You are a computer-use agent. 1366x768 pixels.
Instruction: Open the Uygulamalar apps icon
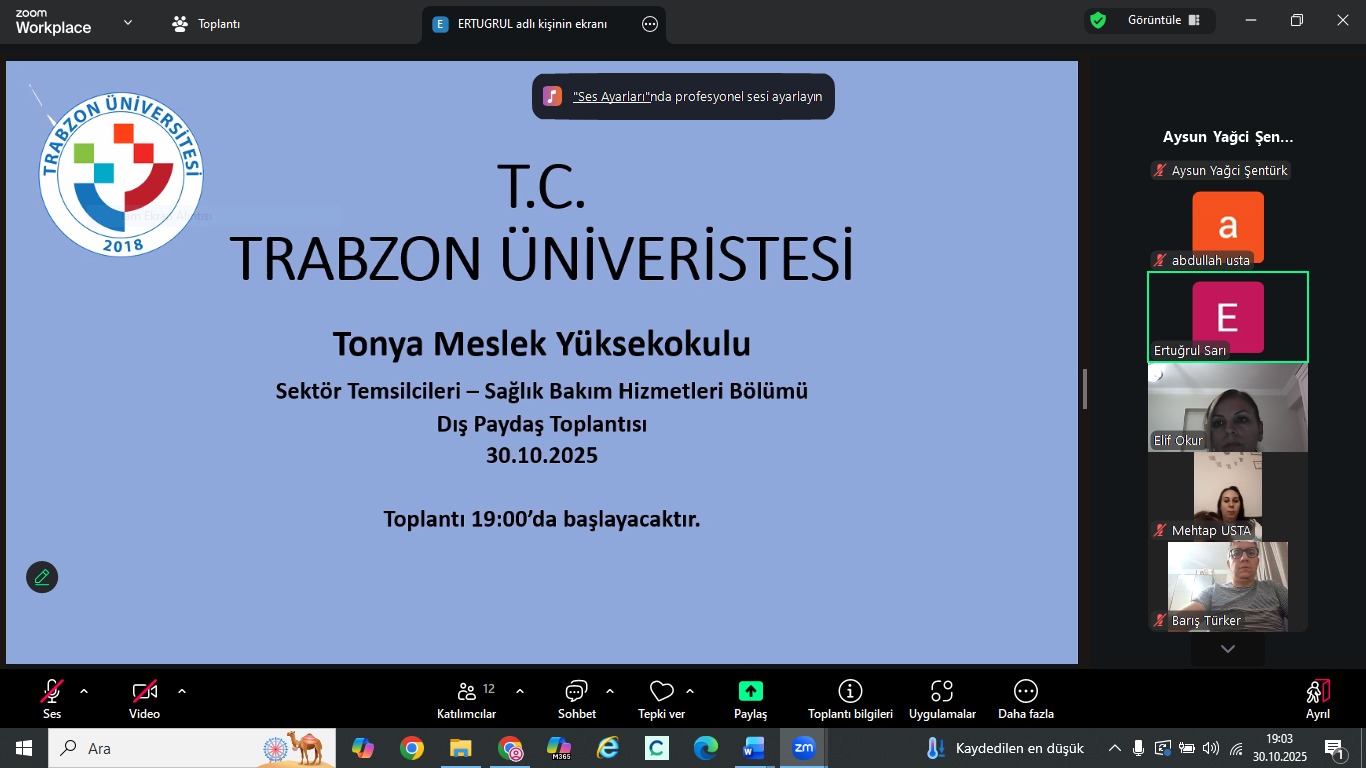pyautogui.click(x=942, y=692)
